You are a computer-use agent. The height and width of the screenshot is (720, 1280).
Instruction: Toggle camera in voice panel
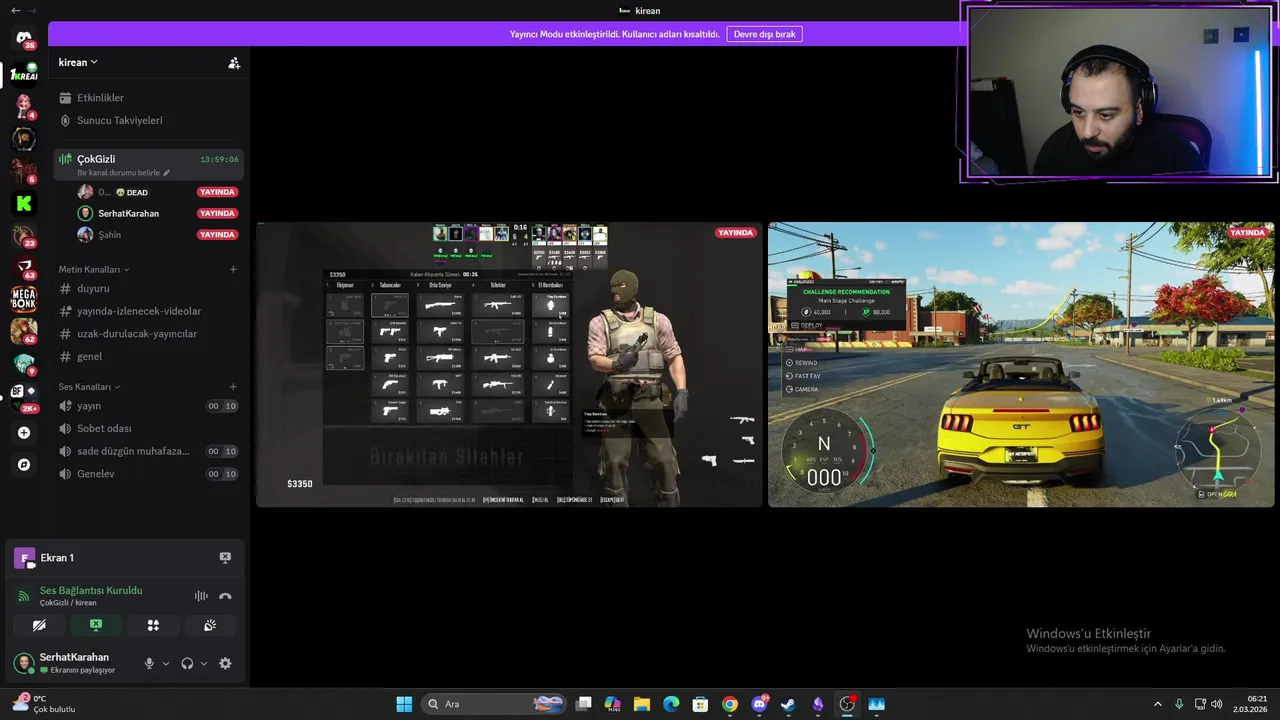pyautogui.click(x=39, y=625)
